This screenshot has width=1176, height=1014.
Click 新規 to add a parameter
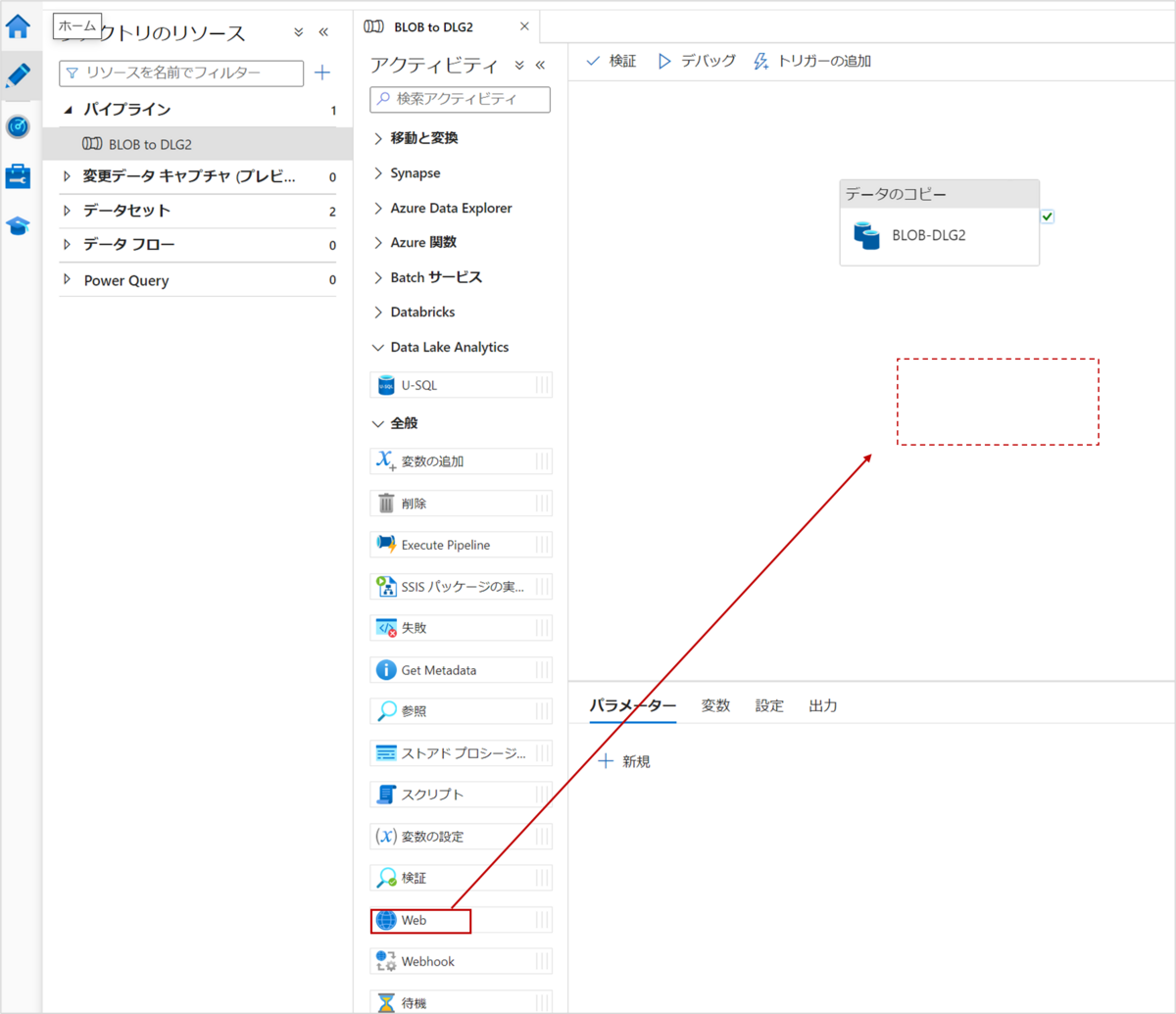[x=624, y=761]
